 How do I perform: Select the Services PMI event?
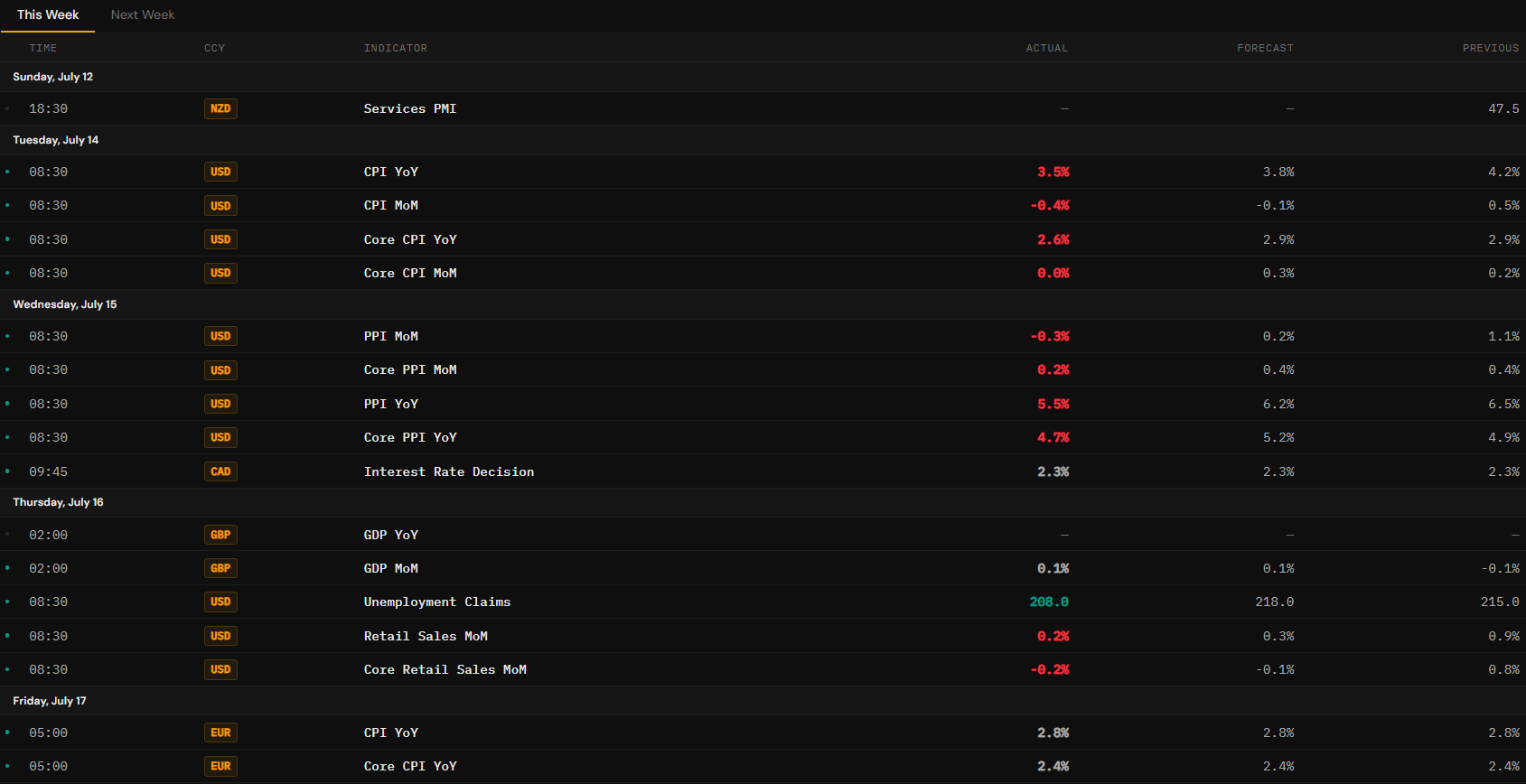tap(763, 108)
